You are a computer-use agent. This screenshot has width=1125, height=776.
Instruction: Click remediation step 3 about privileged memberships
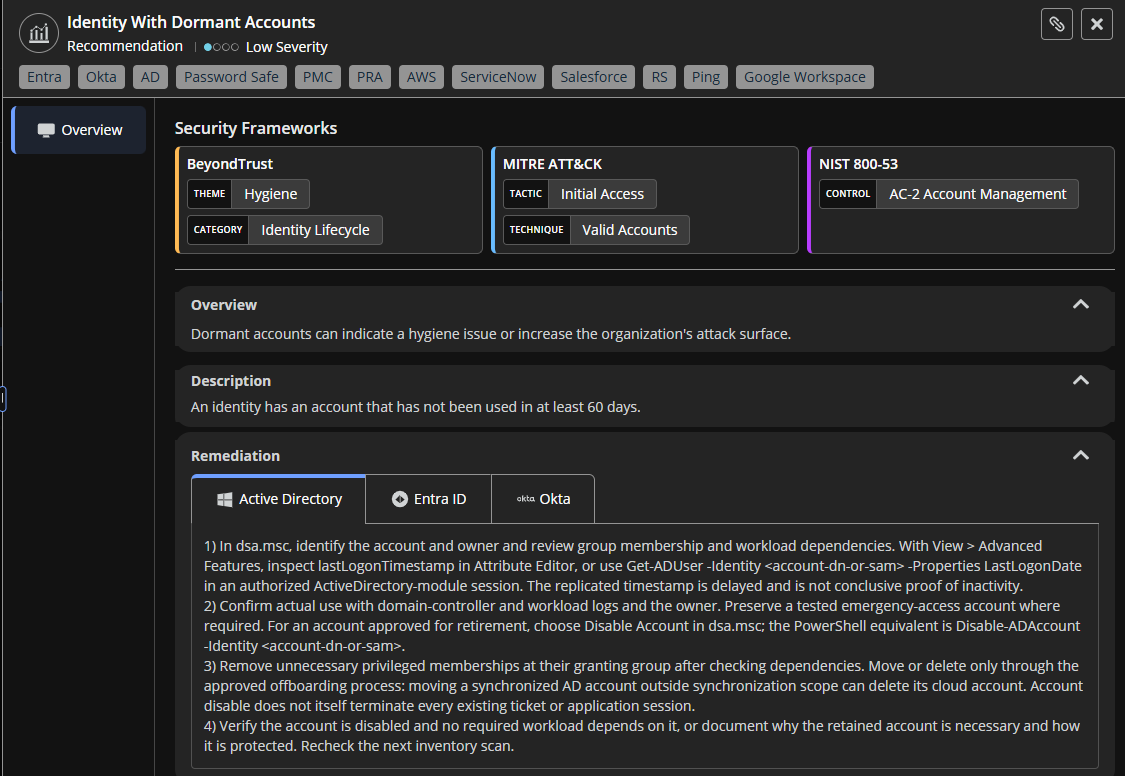[x=643, y=686]
